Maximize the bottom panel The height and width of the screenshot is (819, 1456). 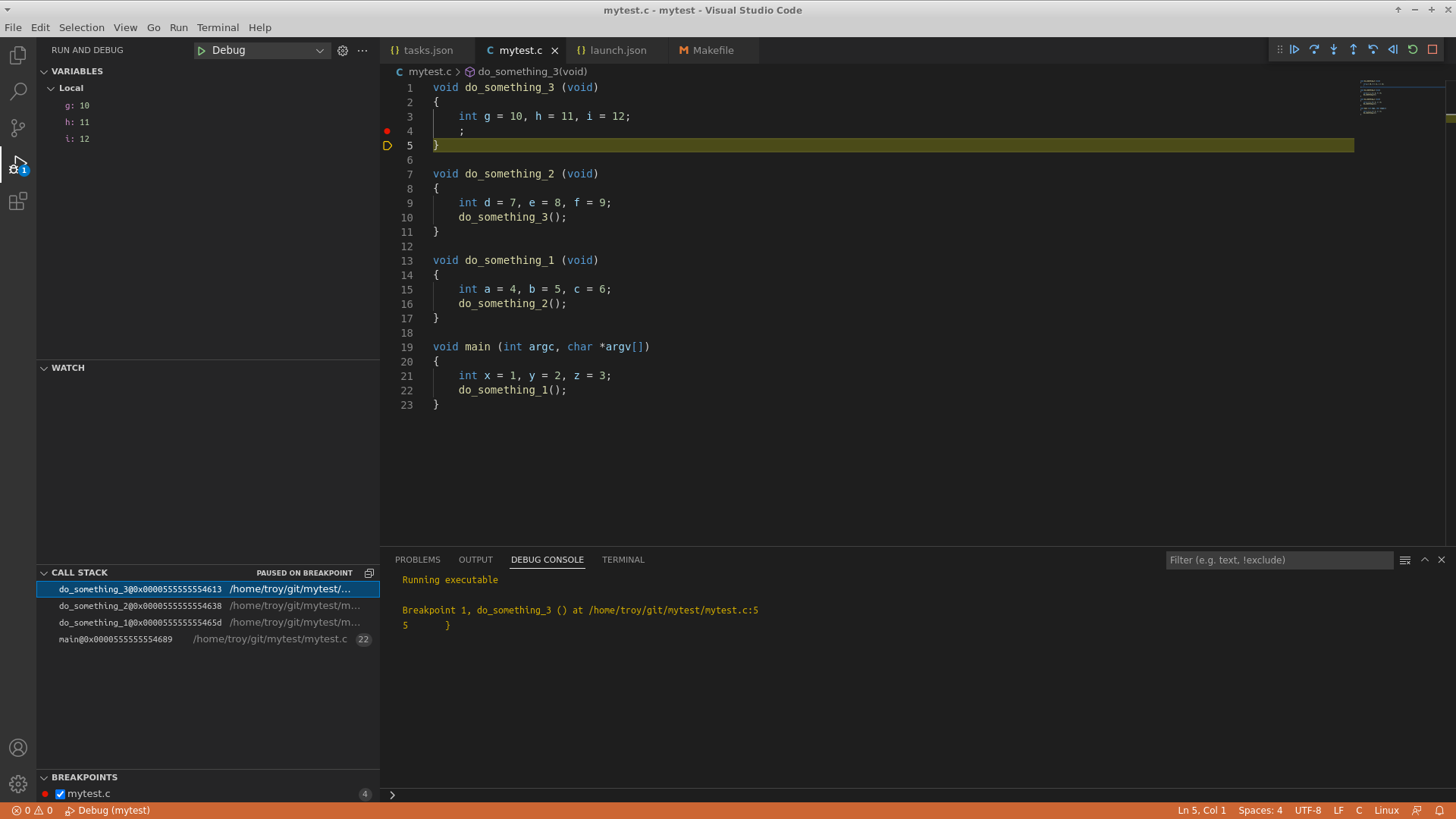[1425, 560]
